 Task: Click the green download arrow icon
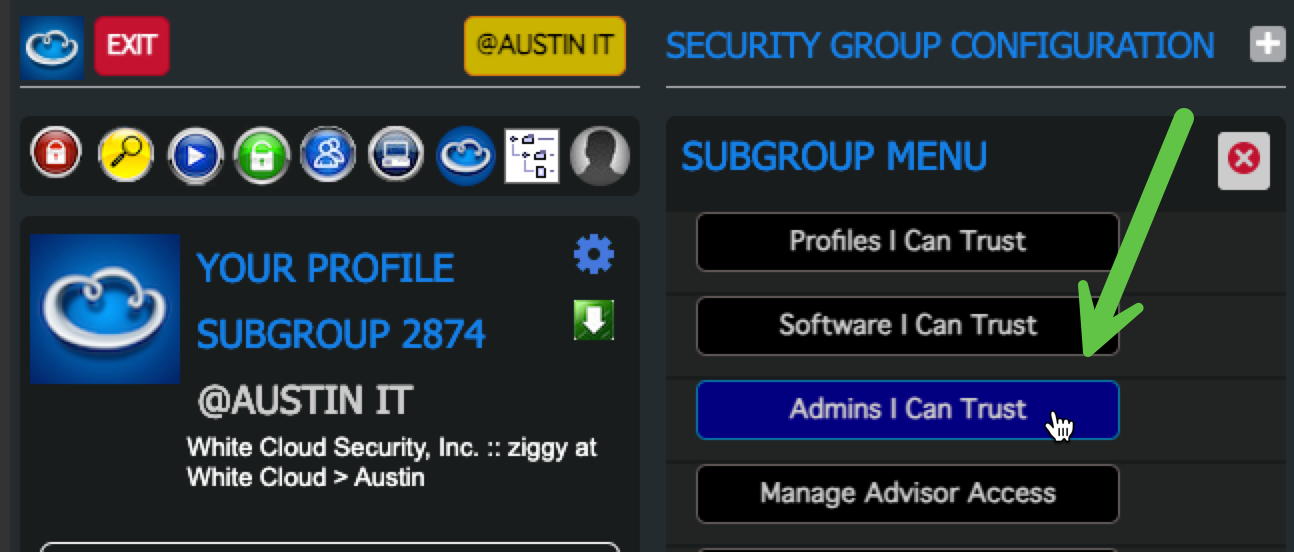click(x=594, y=320)
